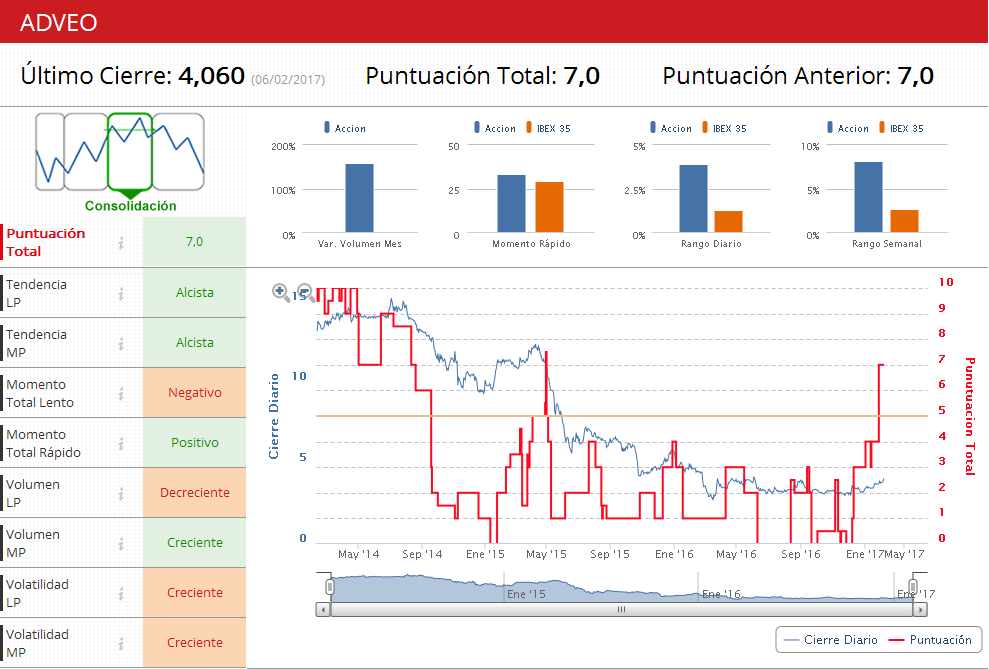
Task: Click Creciente value for Volatilidad MP
Action: pos(194,643)
